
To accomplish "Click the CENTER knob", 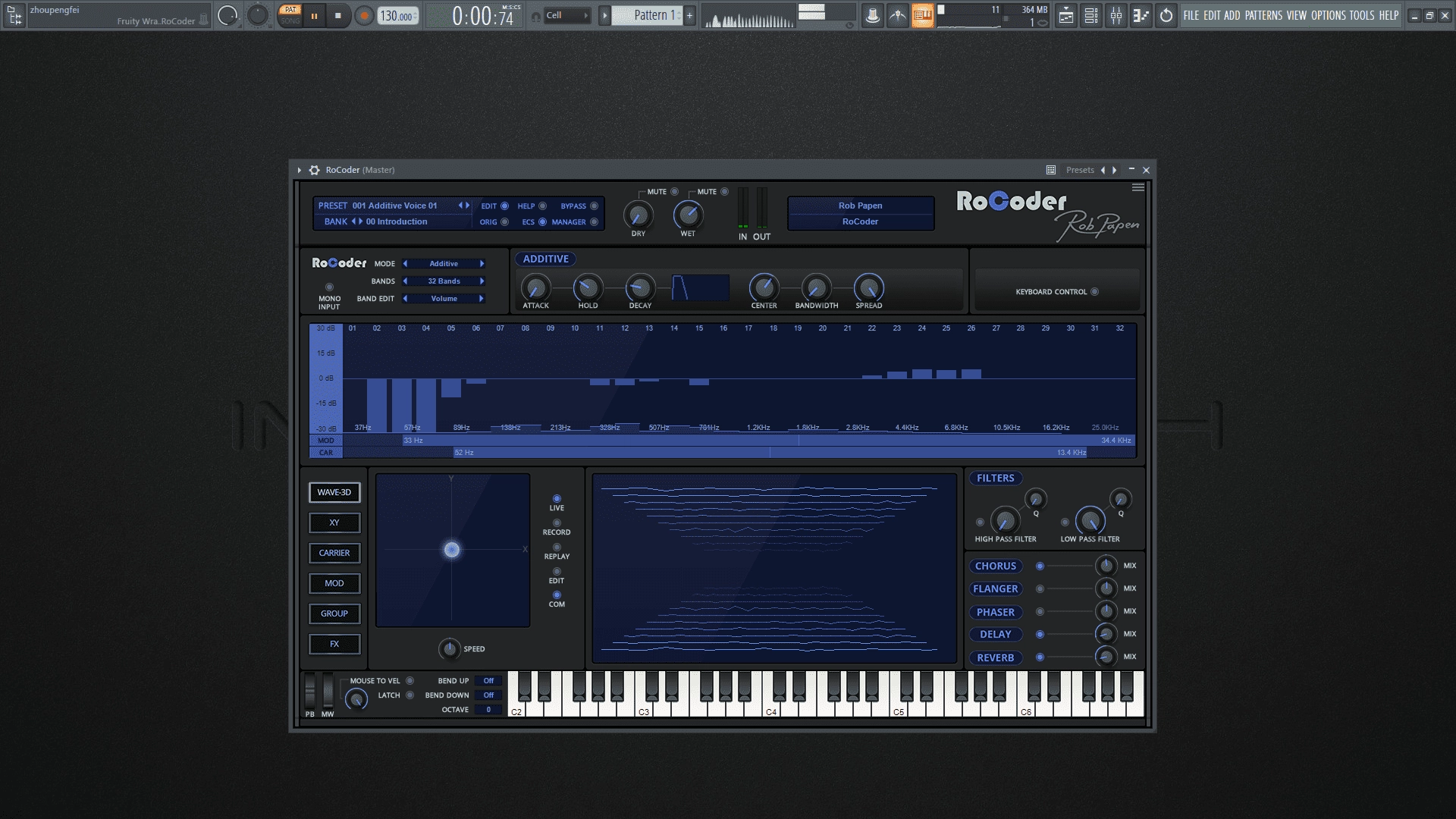I will point(764,288).
